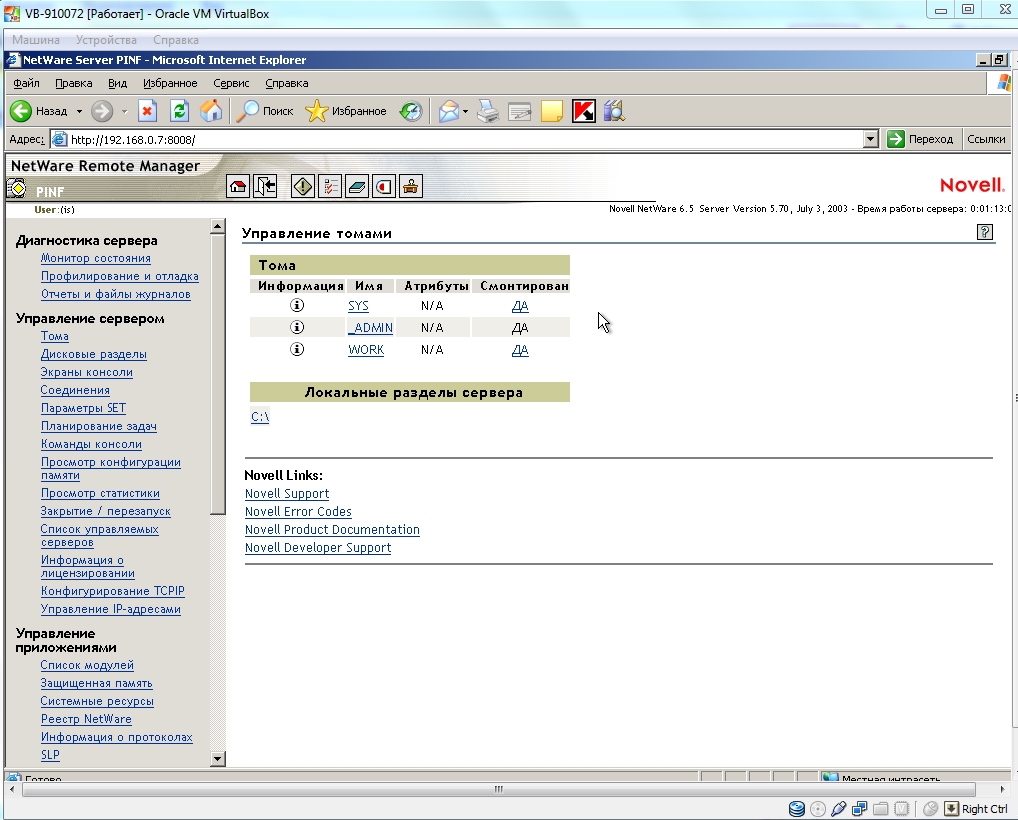1018x820 pixels.
Task: Click the VirtualBox USB devices icon
Action: 838,808
